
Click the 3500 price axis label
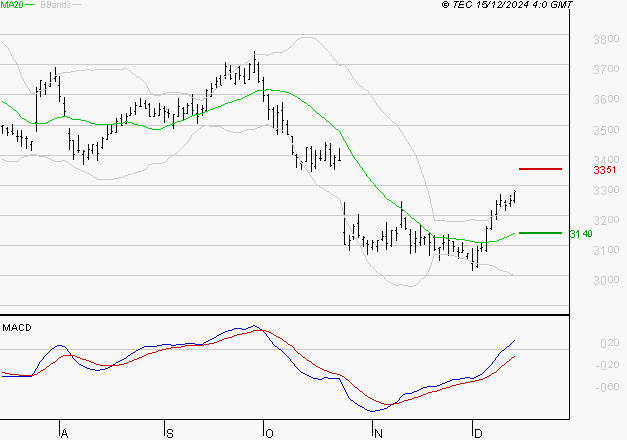pyautogui.click(x=606, y=130)
